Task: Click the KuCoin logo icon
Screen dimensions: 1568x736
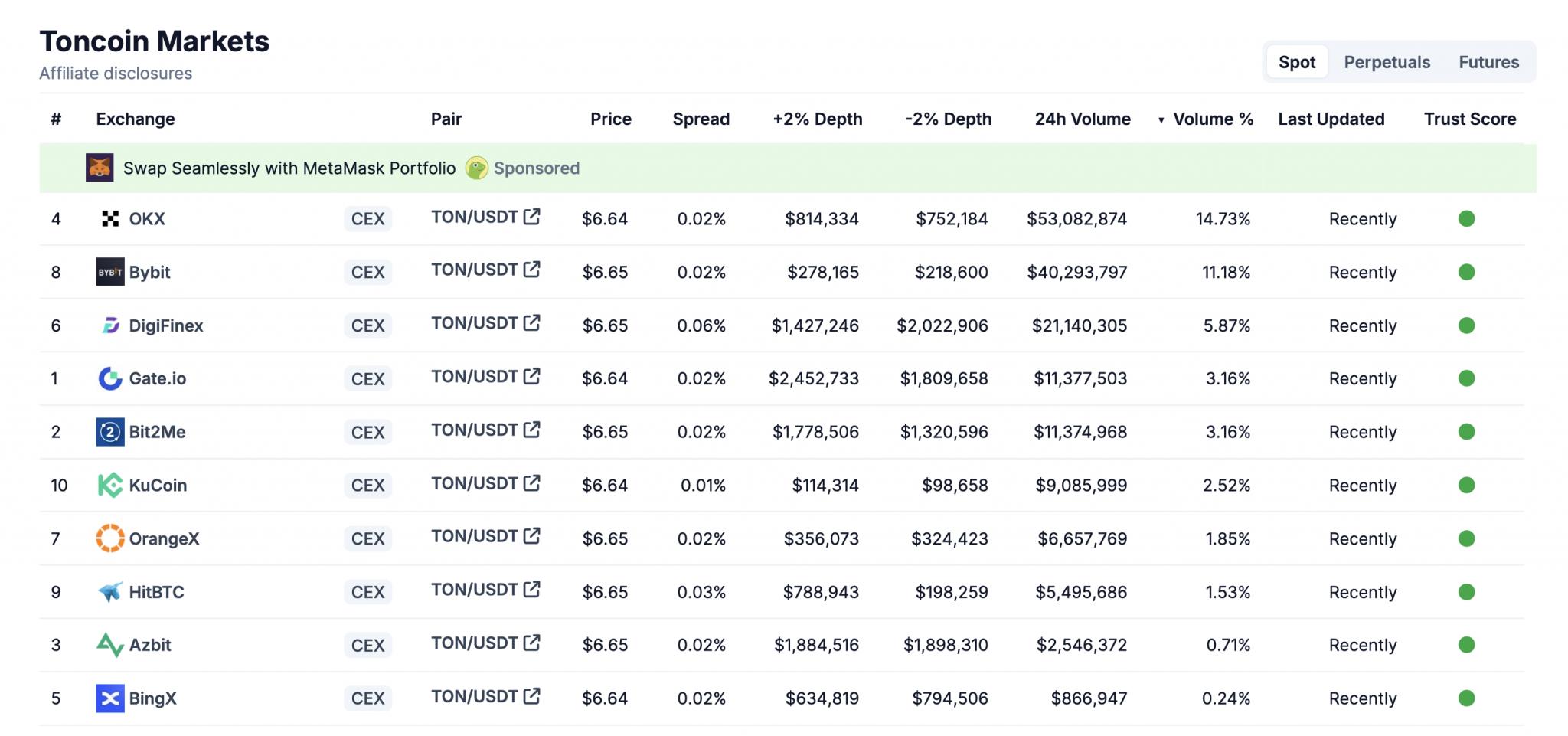Action: click(110, 485)
